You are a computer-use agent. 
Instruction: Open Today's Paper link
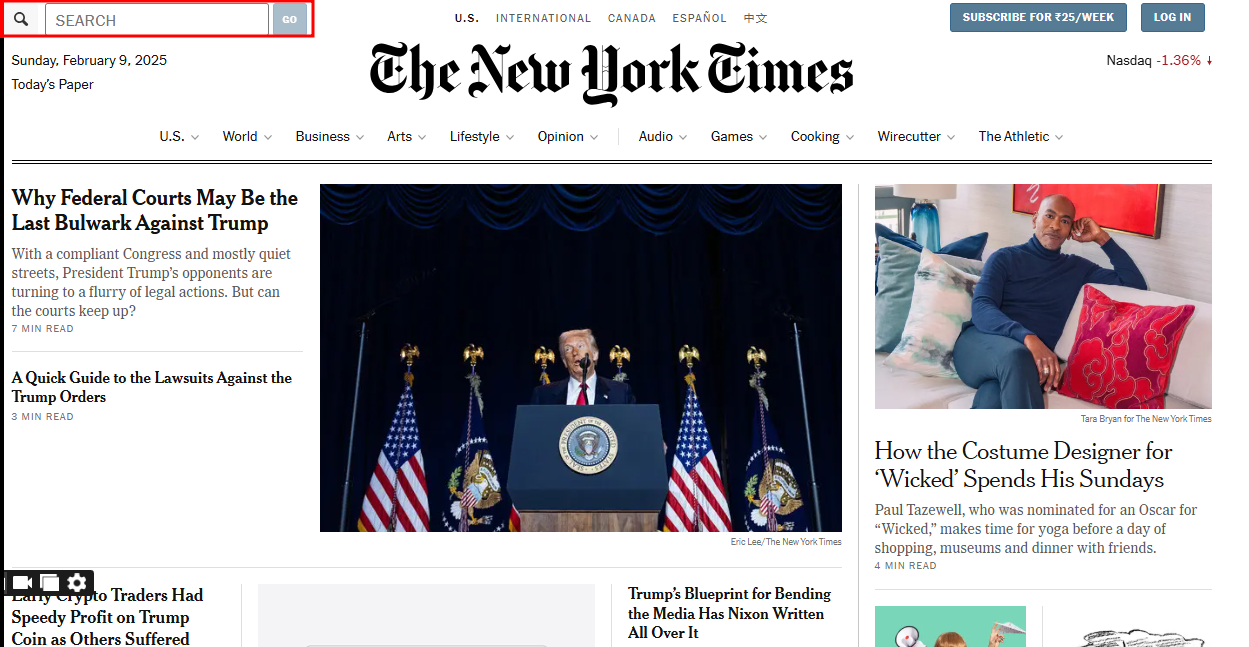[52, 85]
